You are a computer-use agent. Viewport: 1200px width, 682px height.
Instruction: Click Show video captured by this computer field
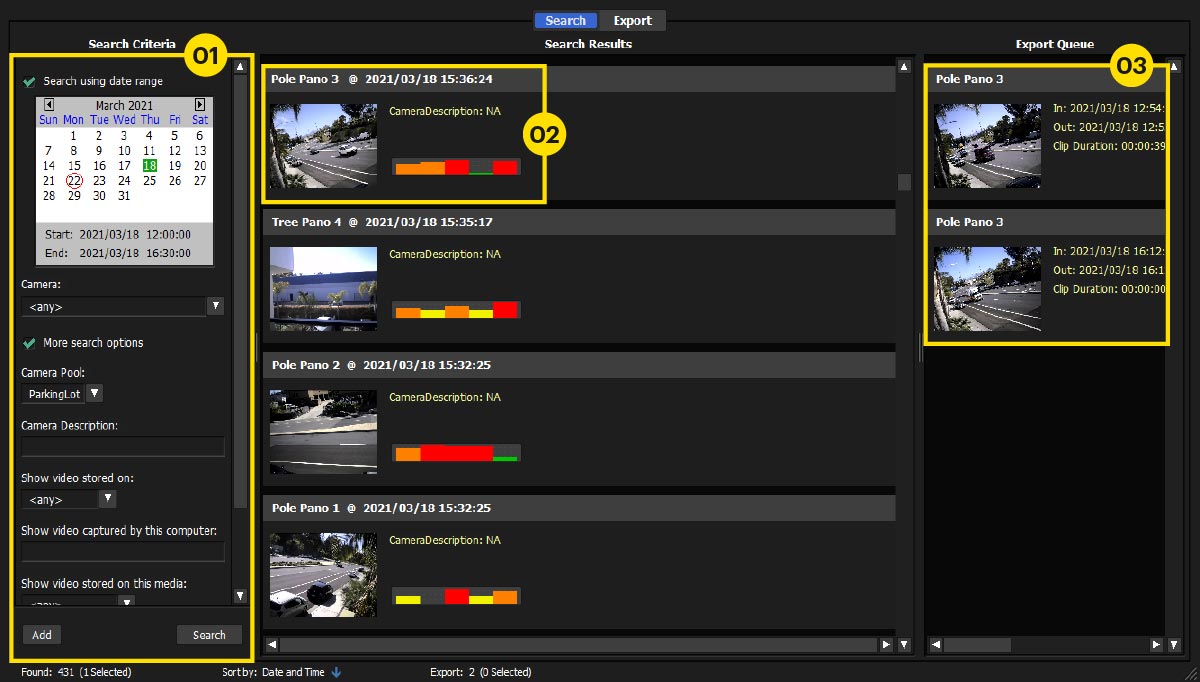[123, 552]
